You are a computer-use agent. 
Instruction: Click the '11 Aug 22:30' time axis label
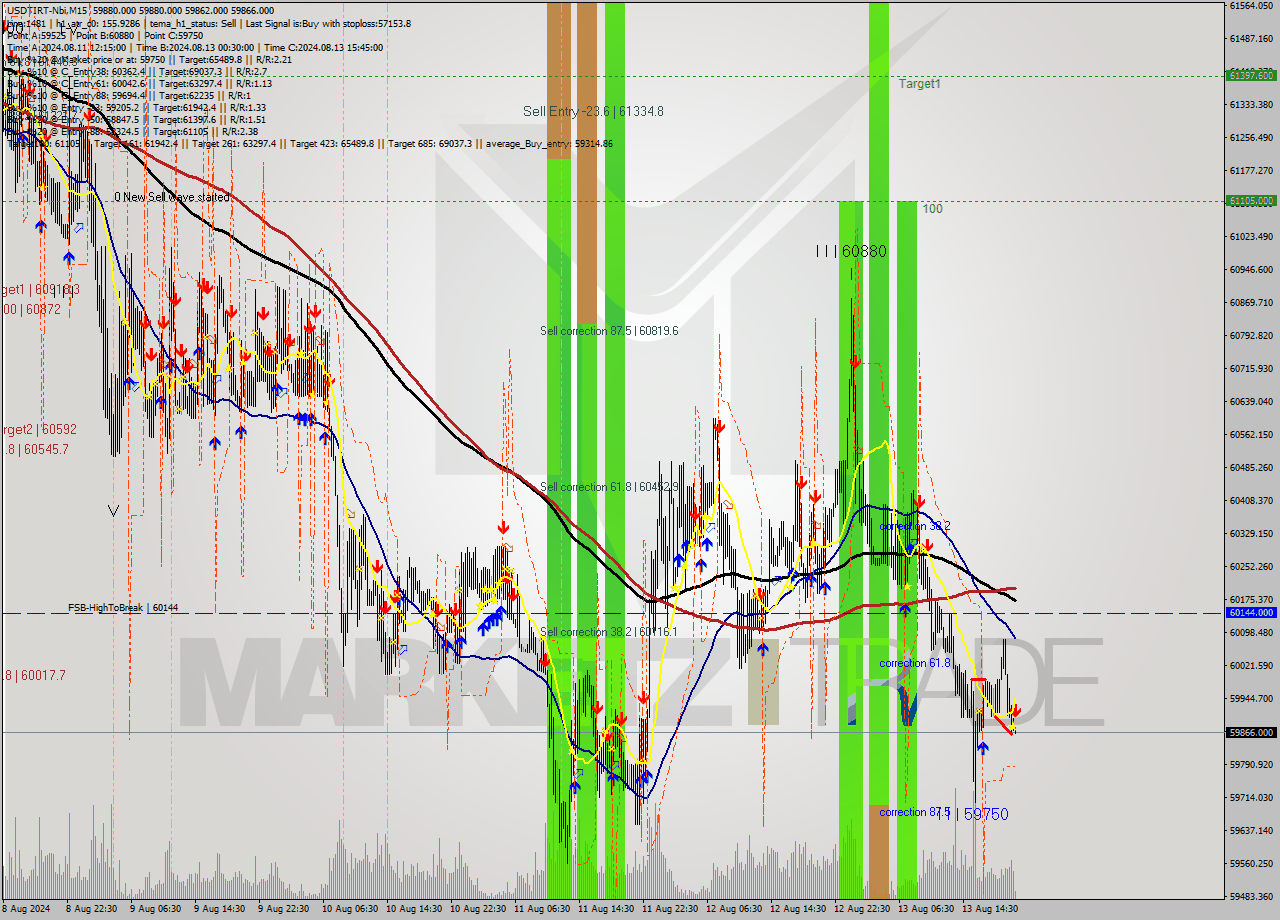(x=670, y=909)
